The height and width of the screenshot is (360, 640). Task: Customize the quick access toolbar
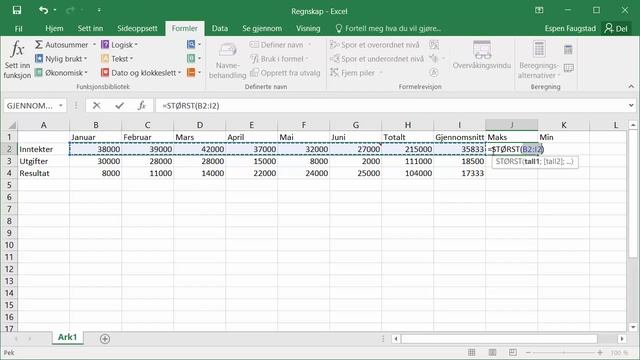(99, 10)
